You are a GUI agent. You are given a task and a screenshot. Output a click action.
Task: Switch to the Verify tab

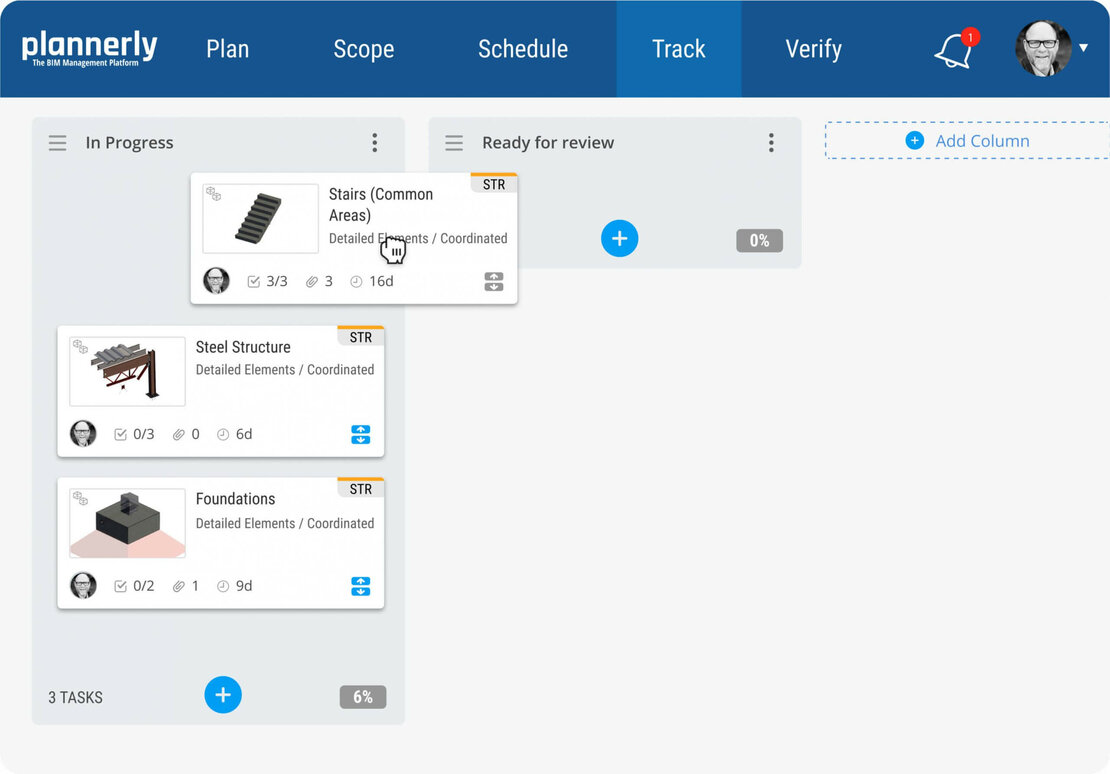click(813, 49)
